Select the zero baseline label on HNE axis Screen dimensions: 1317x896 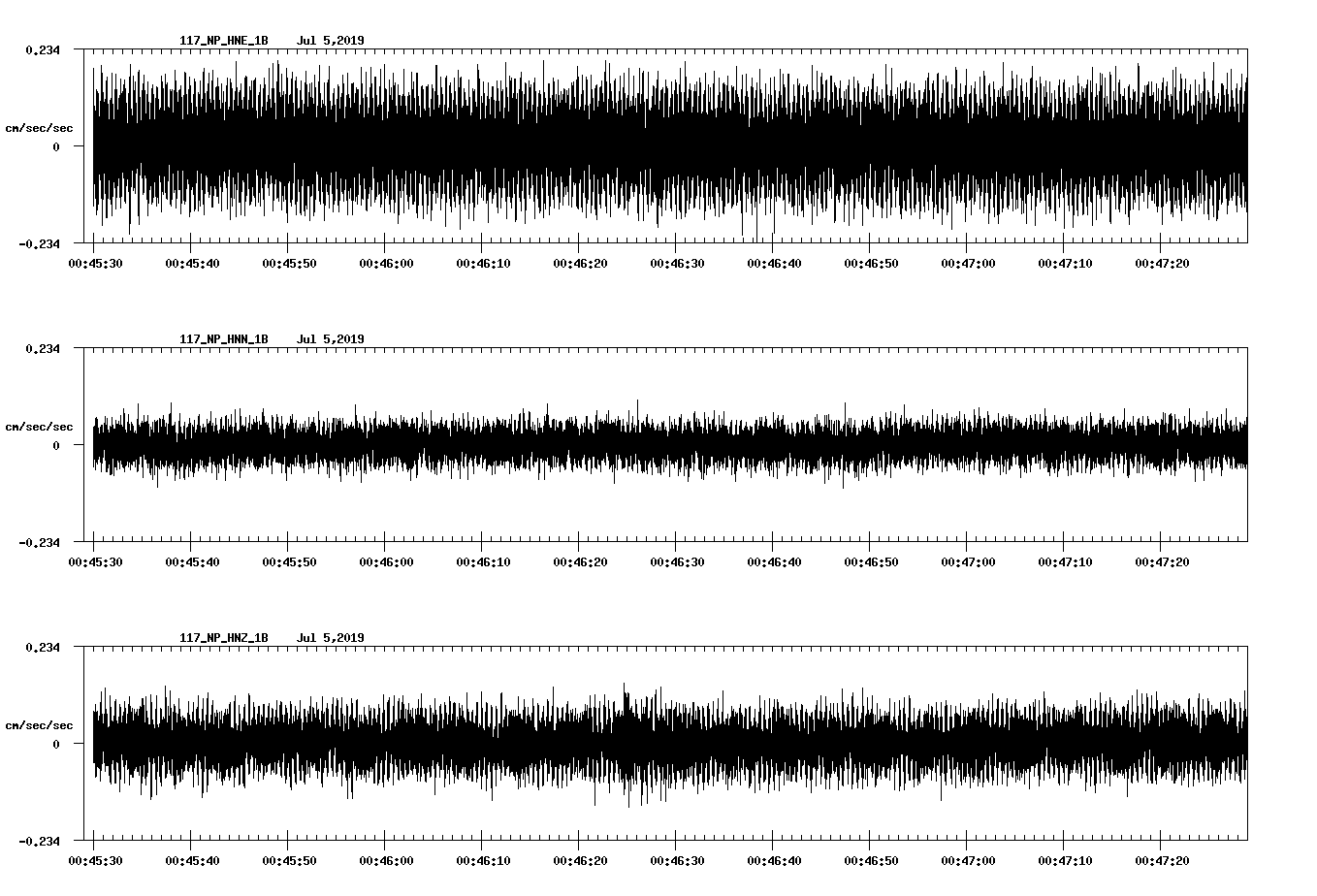(x=56, y=146)
